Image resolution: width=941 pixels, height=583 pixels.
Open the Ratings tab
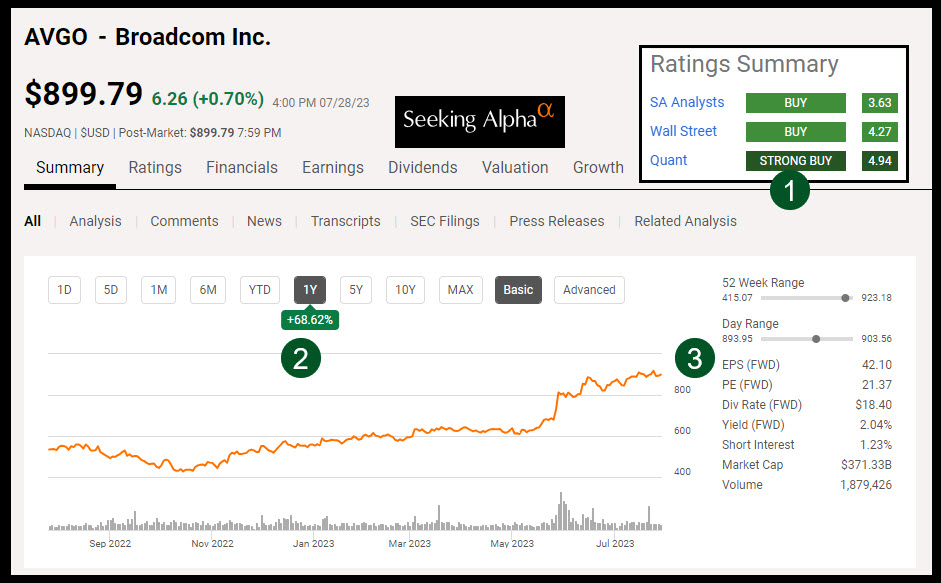pyautogui.click(x=155, y=168)
